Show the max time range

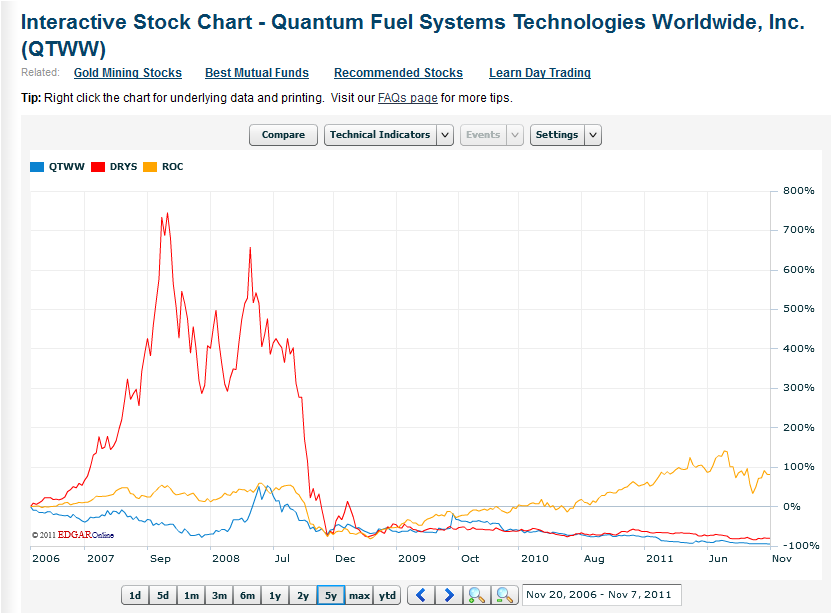359,595
